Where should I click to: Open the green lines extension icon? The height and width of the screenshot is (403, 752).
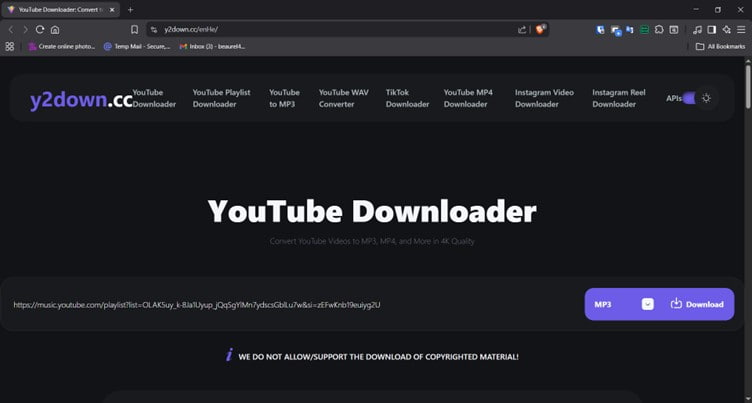(x=645, y=30)
